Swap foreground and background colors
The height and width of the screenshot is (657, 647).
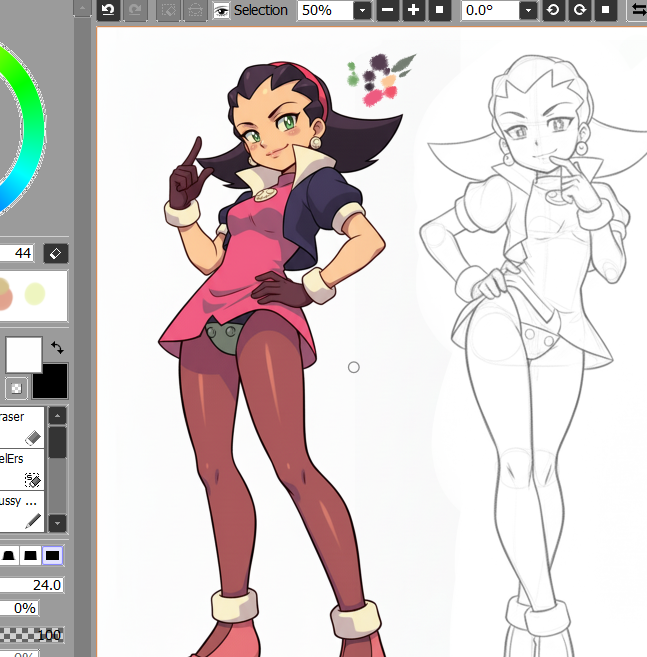pos(57,347)
